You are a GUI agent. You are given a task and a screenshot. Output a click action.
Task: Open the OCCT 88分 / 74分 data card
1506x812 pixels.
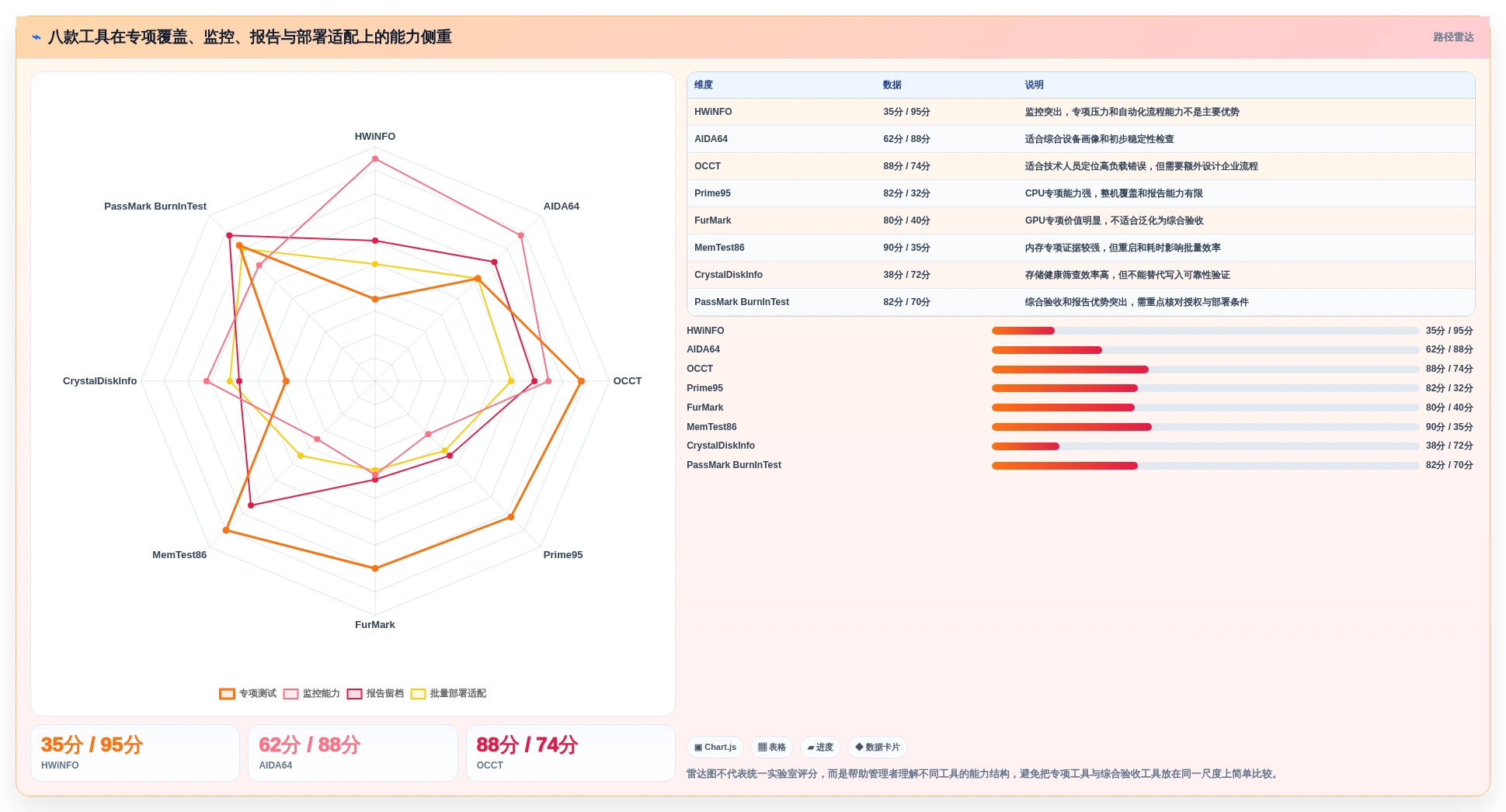point(571,753)
